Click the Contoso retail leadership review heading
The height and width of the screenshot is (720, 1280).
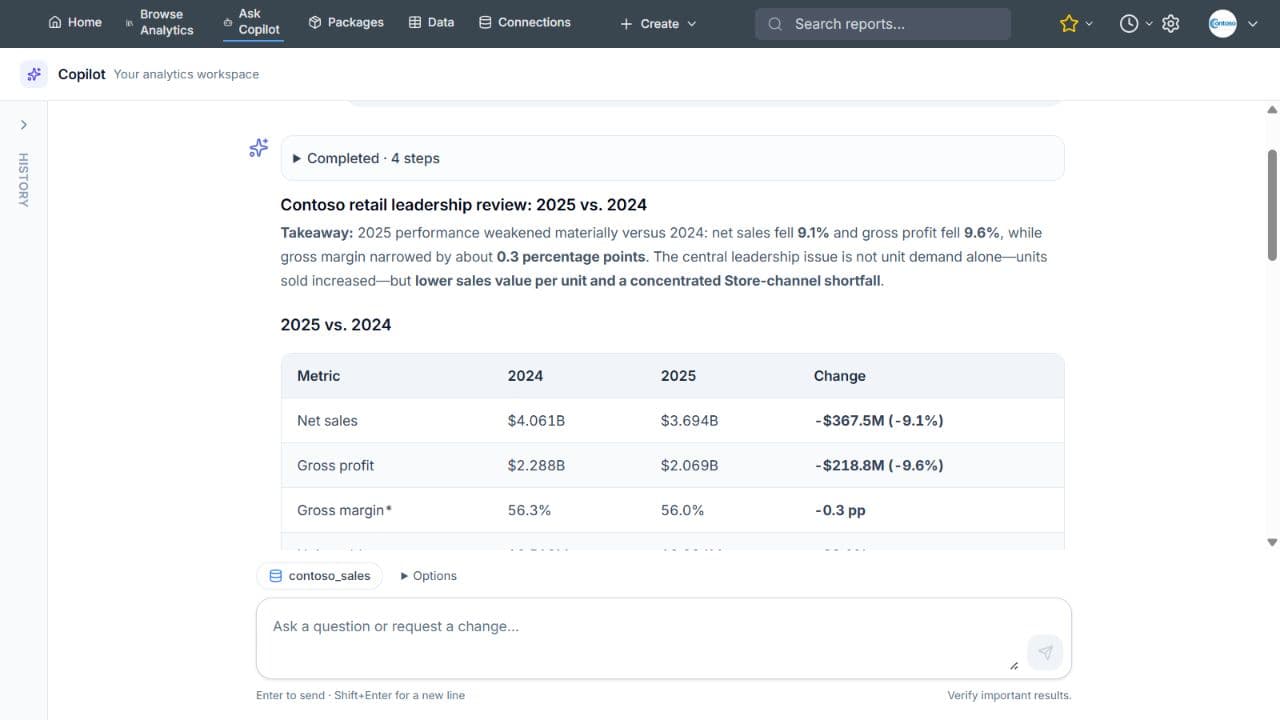(464, 205)
